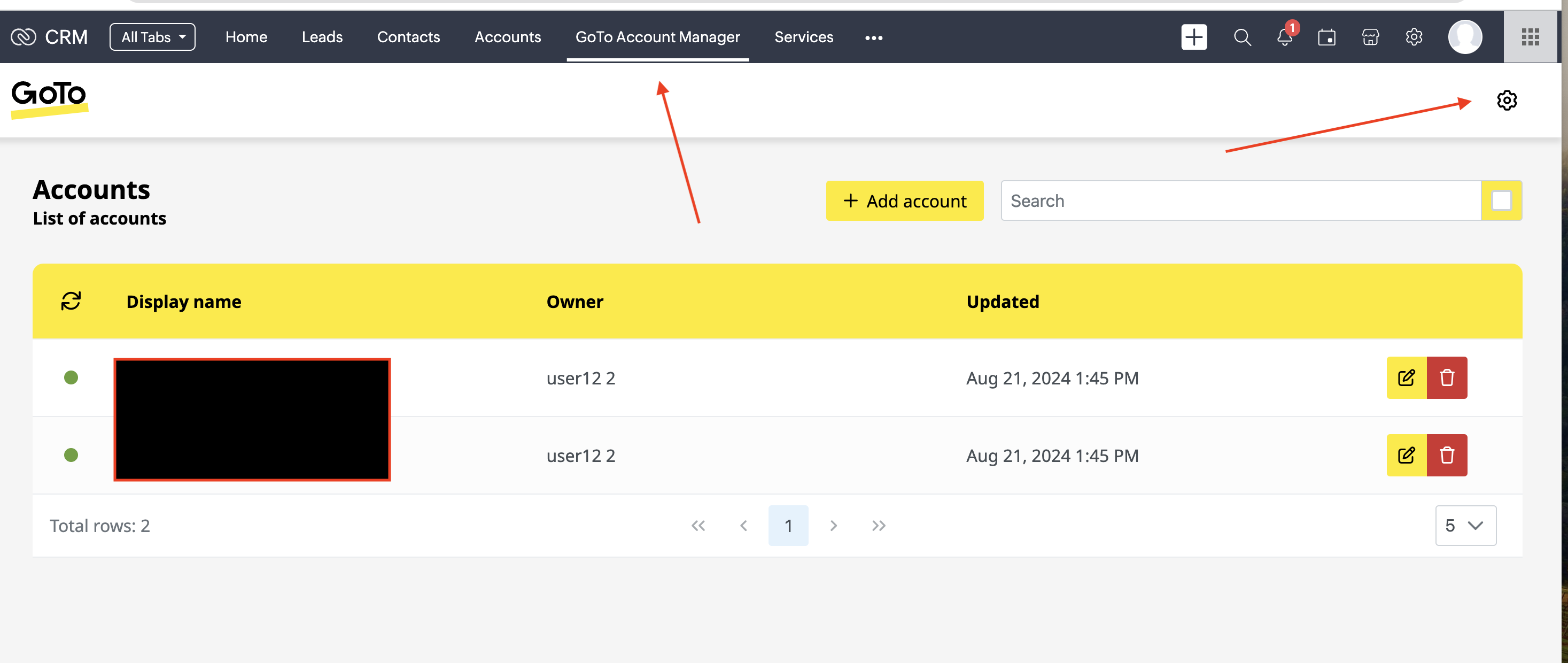1568x663 pixels.
Task: Show more tabs via ellipsis
Action: [873, 38]
